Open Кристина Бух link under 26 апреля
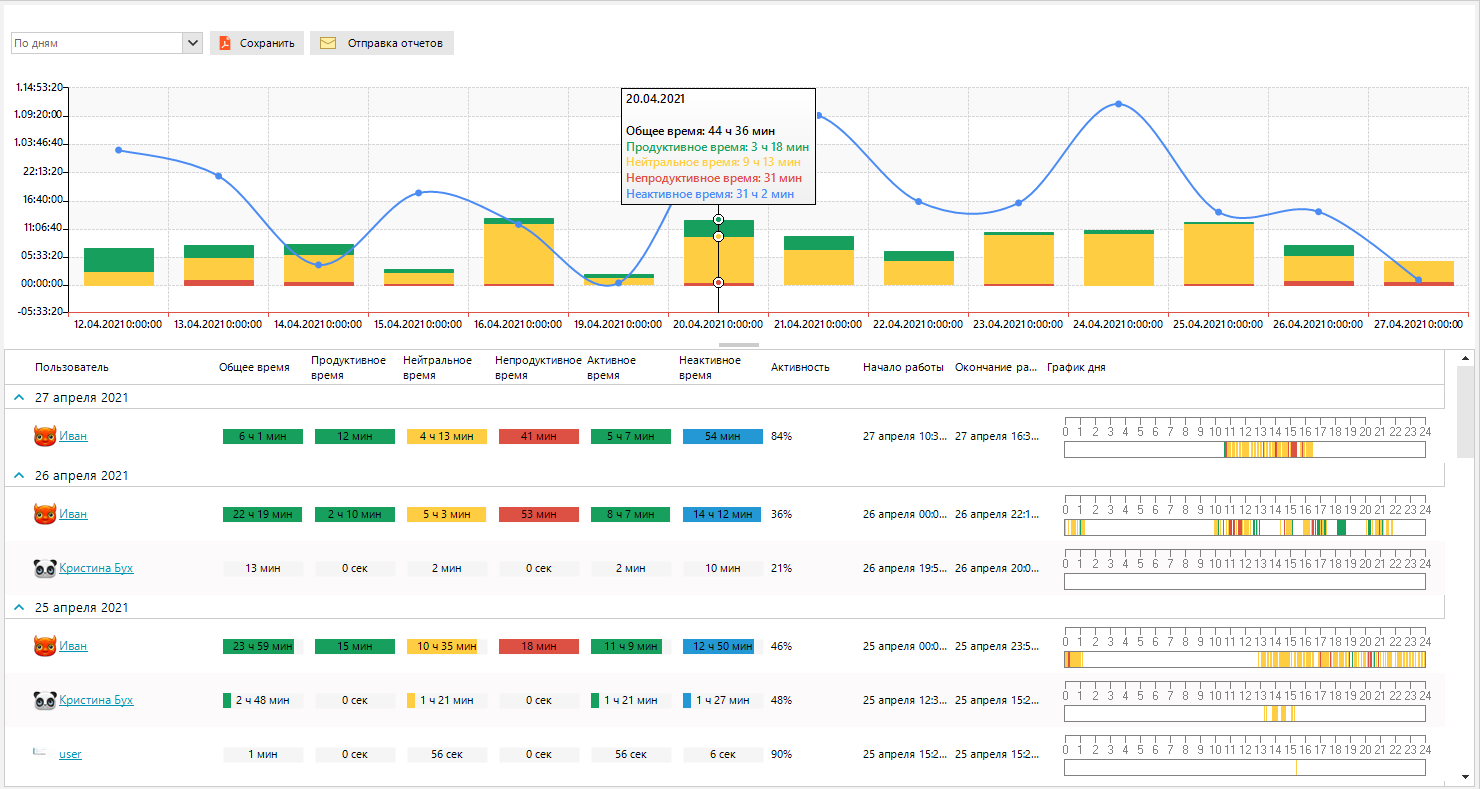The height and width of the screenshot is (789, 1480). click(96, 568)
